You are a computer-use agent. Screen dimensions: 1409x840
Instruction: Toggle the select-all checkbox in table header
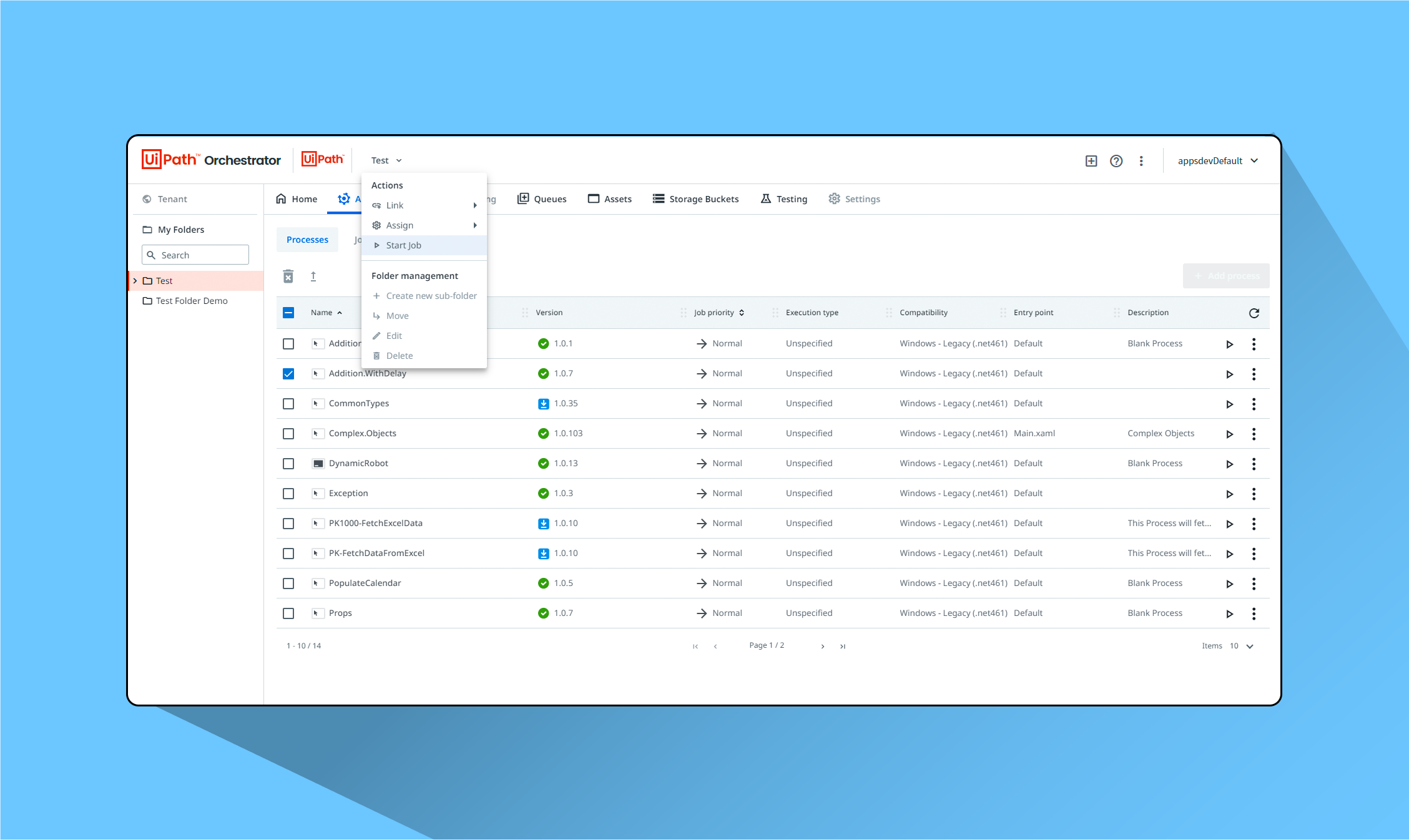pos(288,312)
